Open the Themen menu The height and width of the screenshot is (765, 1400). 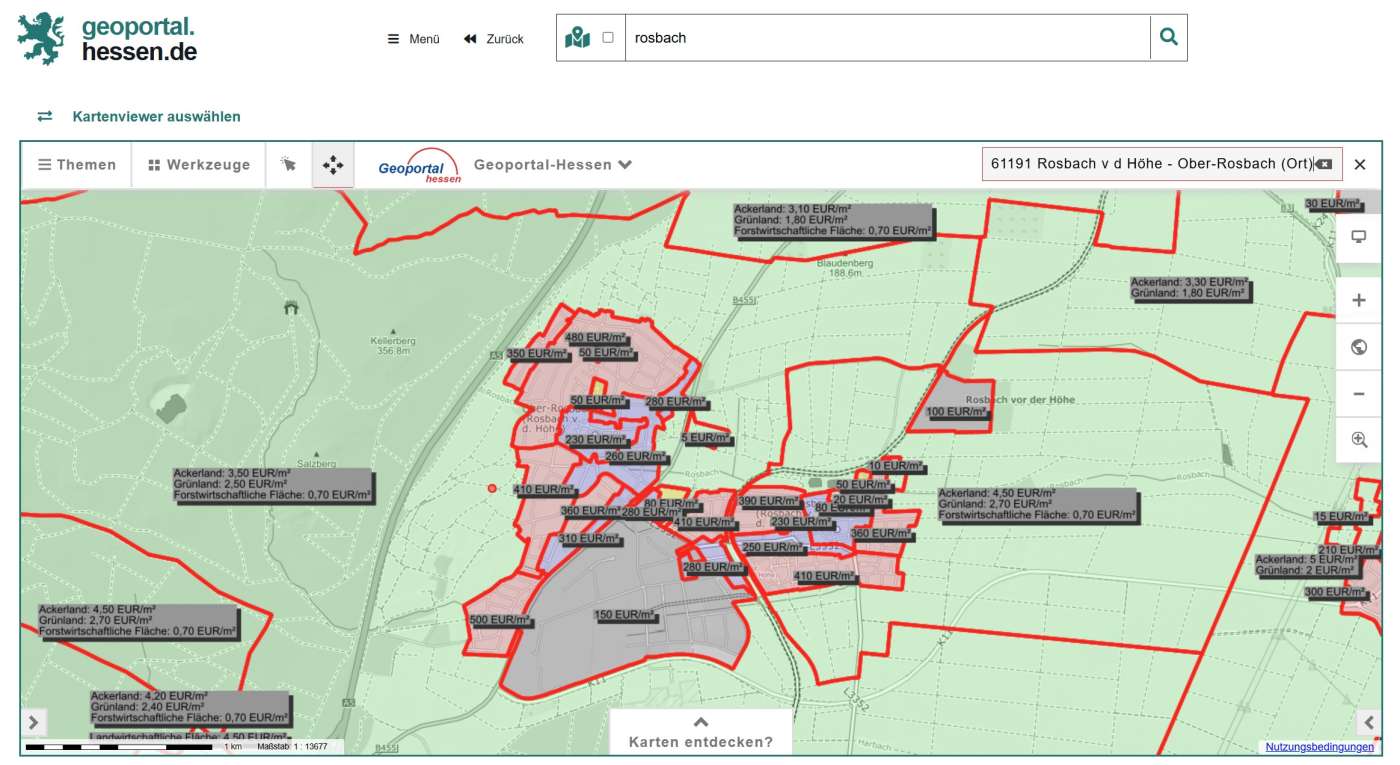[77, 165]
